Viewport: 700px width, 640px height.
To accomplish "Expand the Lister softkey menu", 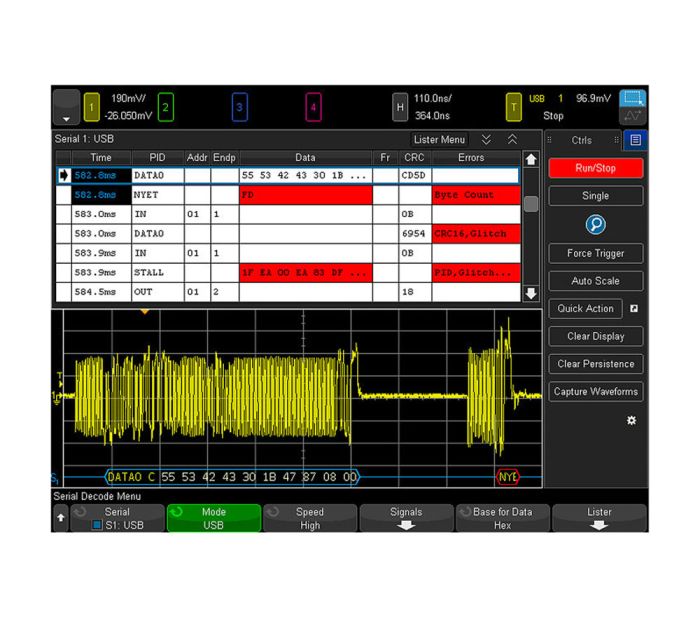I will 599,518.
